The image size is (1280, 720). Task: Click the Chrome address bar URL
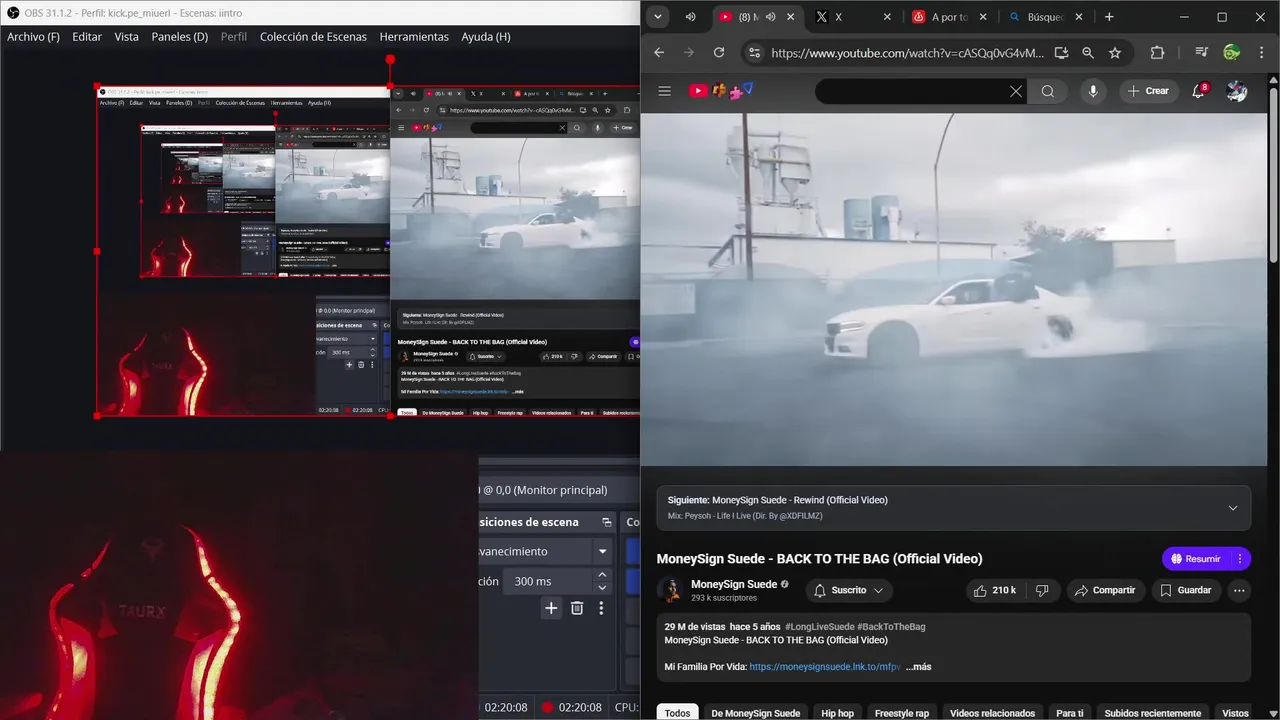(907, 53)
